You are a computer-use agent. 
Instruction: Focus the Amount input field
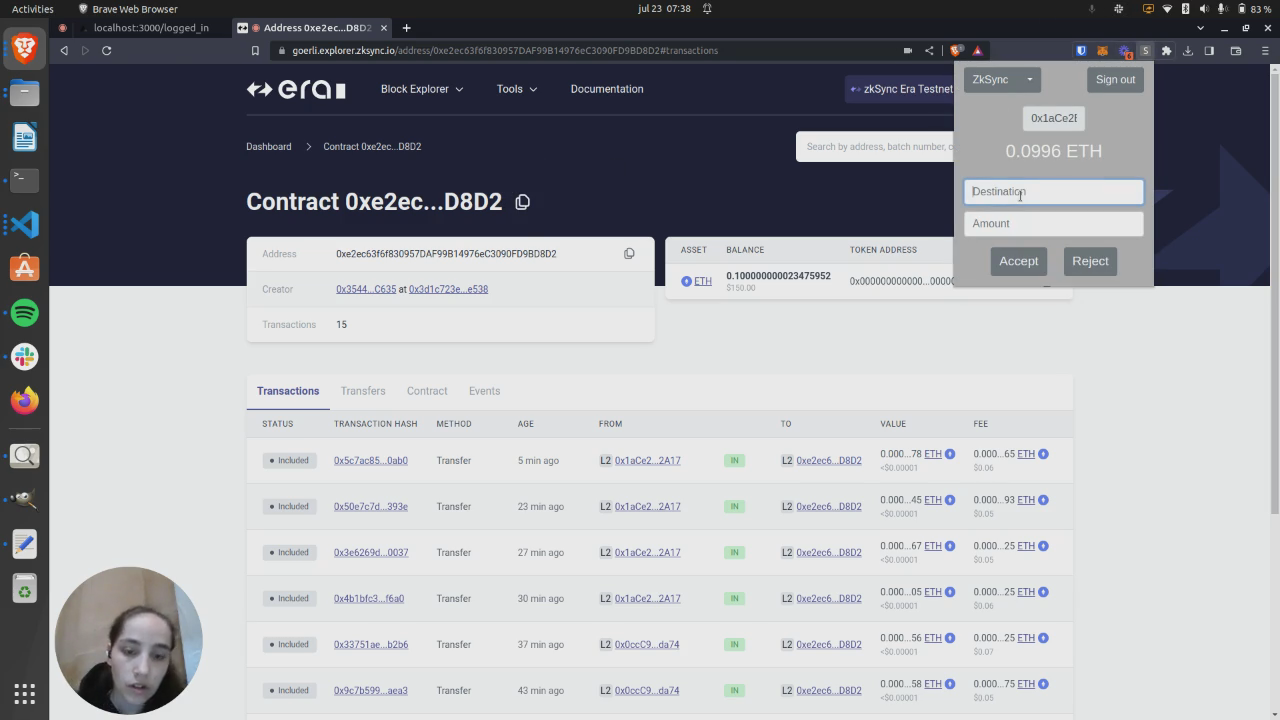click(1054, 224)
